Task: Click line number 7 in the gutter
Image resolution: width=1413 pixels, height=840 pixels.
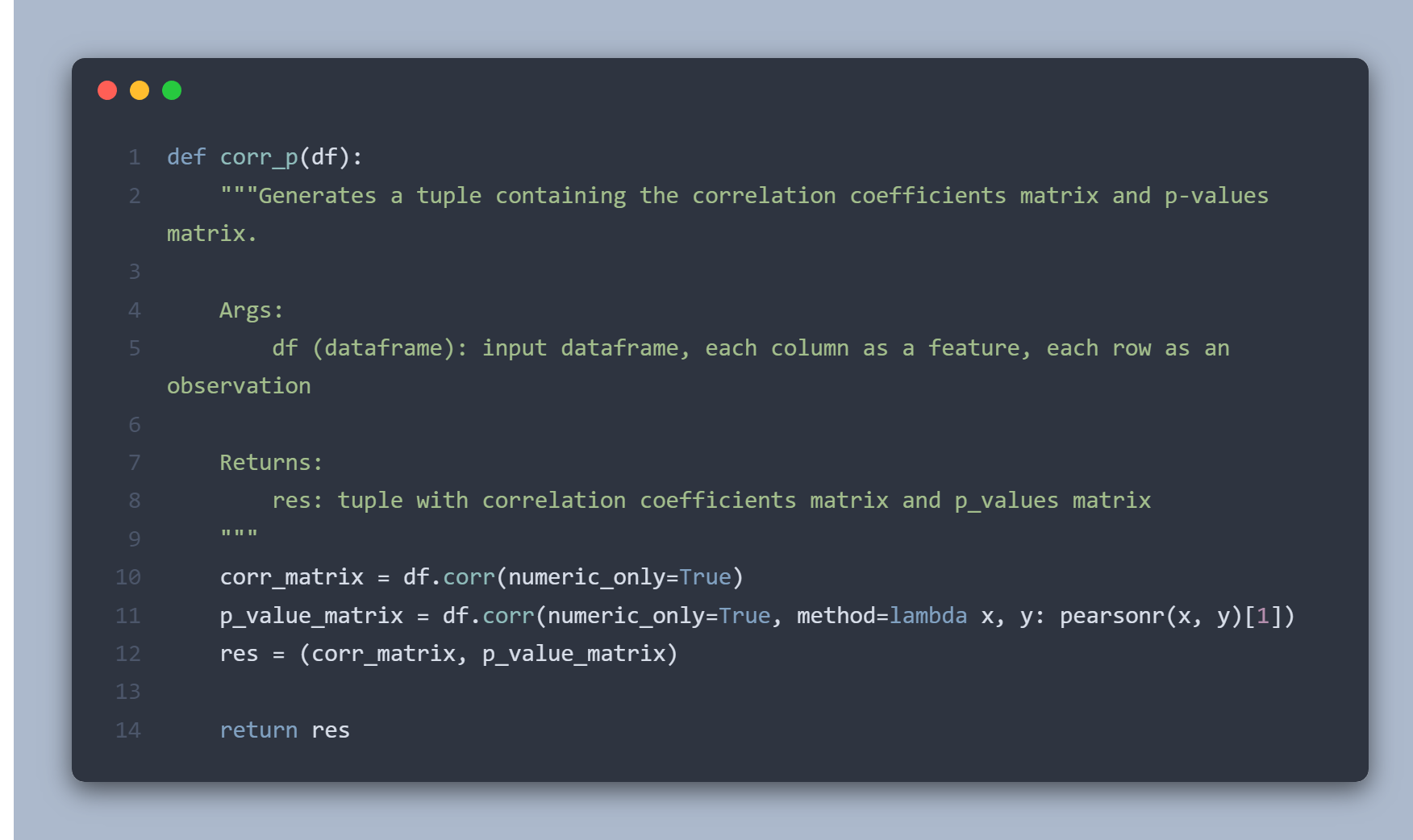Action: [x=135, y=463]
